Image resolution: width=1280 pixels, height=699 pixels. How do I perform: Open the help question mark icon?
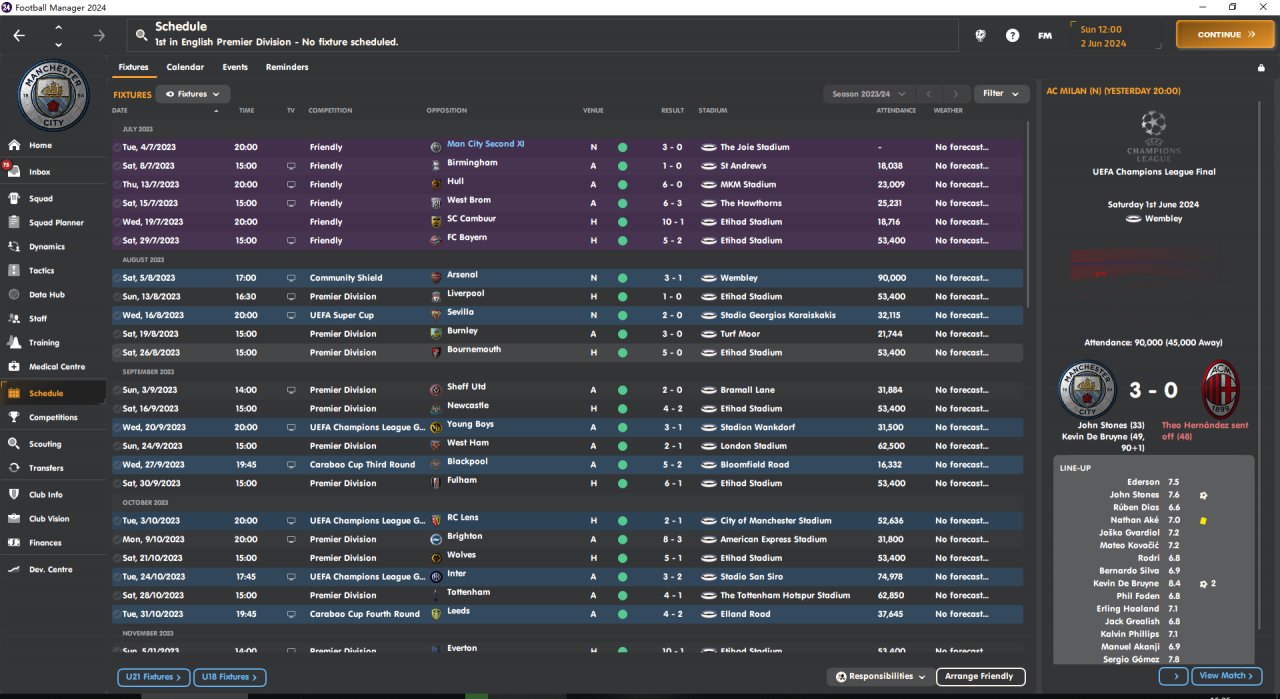click(x=1012, y=35)
